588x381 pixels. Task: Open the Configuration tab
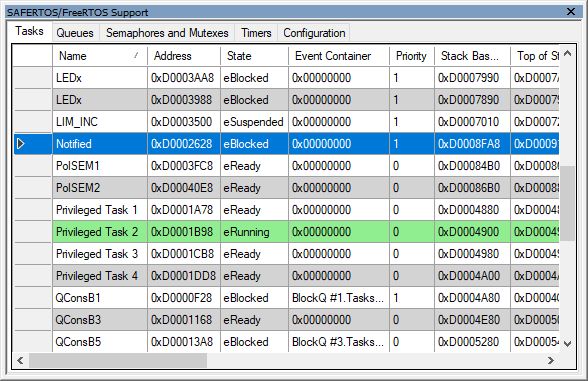[314, 33]
